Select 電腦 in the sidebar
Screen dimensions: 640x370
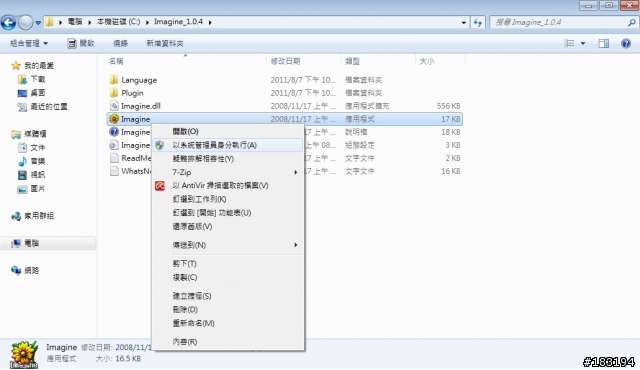[x=25, y=244]
